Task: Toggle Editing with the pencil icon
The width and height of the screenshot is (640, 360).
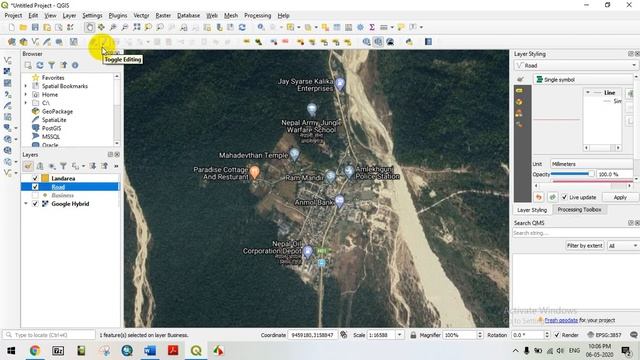Action: [x=105, y=42]
